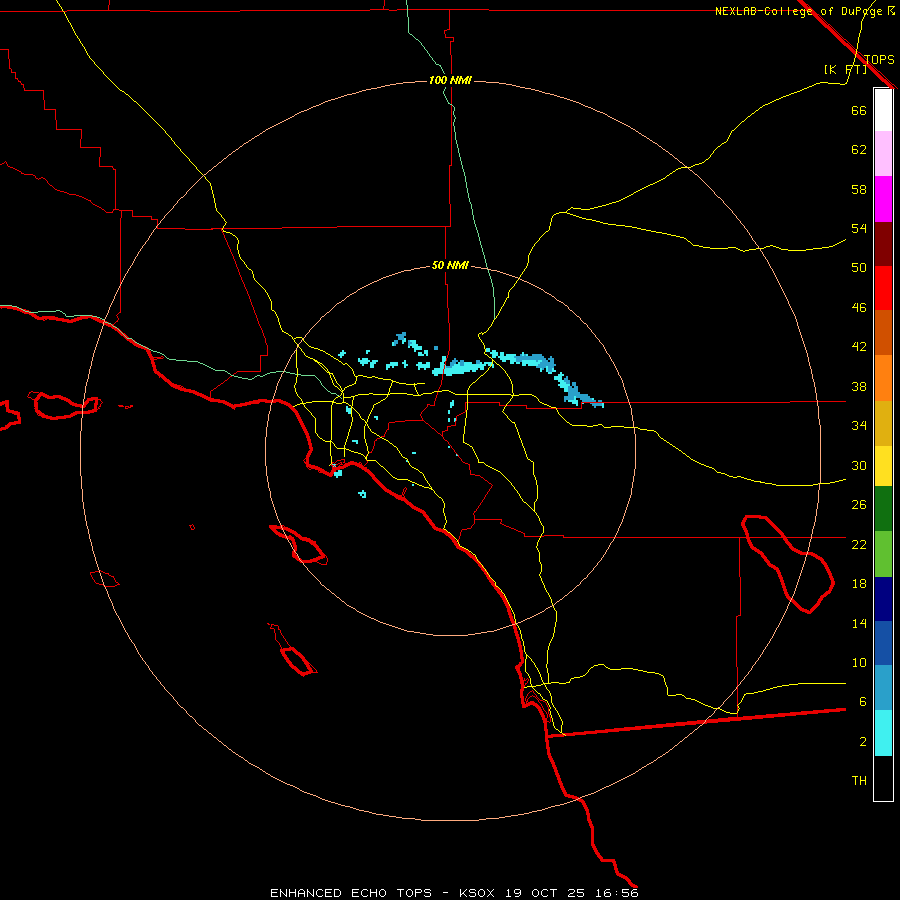Image resolution: width=900 pixels, height=900 pixels.
Task: Click the white swatch in the tops legend
Action: (x=883, y=110)
